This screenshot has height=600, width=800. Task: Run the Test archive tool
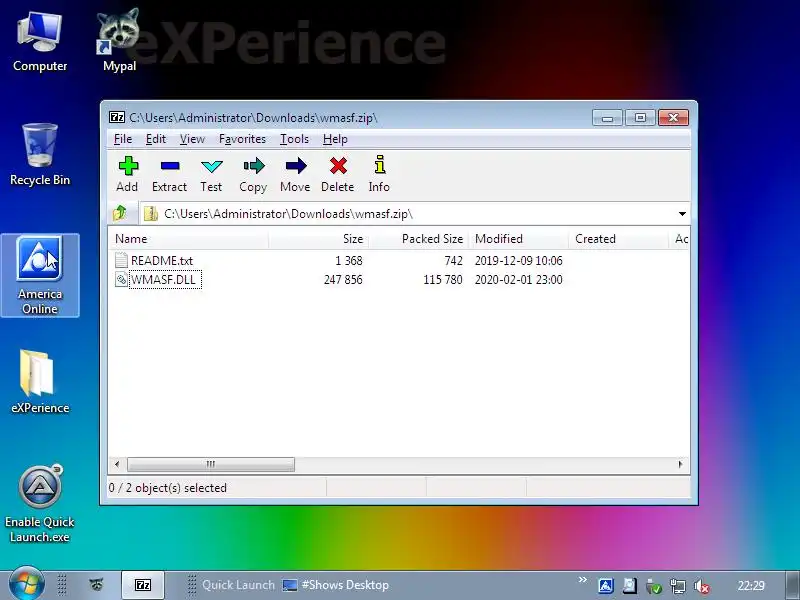pyautogui.click(x=211, y=174)
